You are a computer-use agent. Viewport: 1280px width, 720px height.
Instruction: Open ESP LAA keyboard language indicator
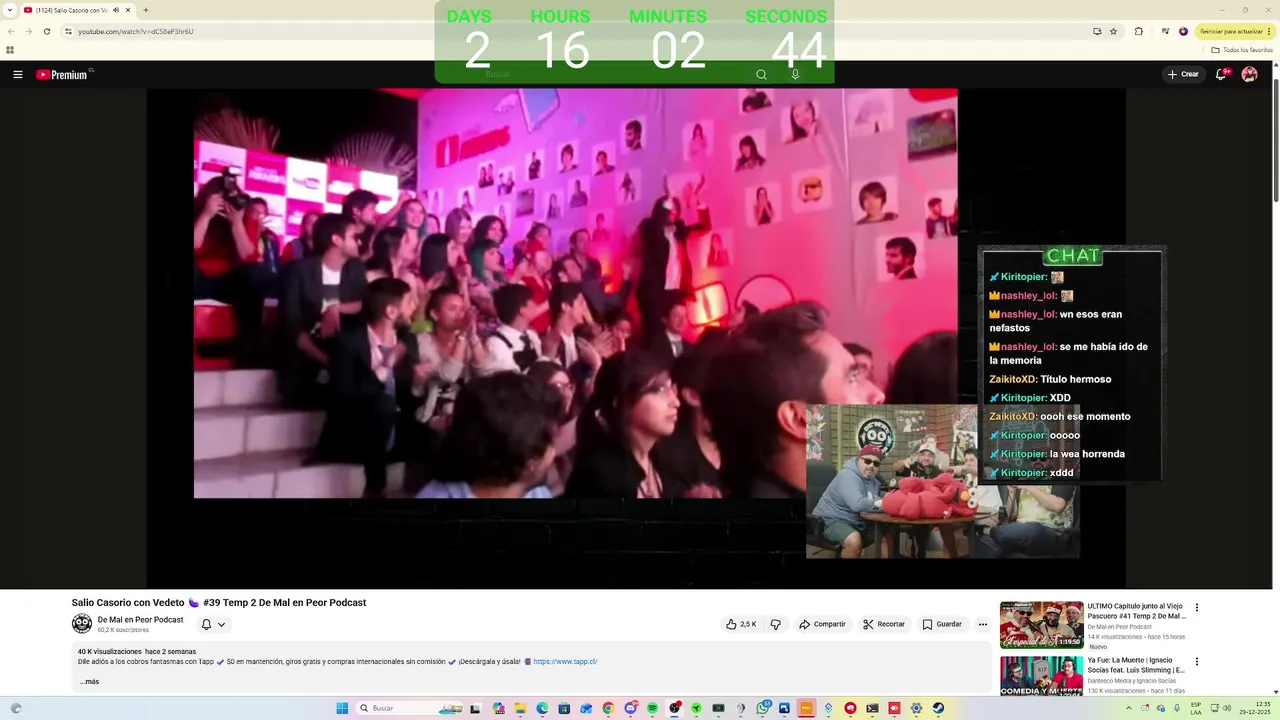click(1196, 708)
